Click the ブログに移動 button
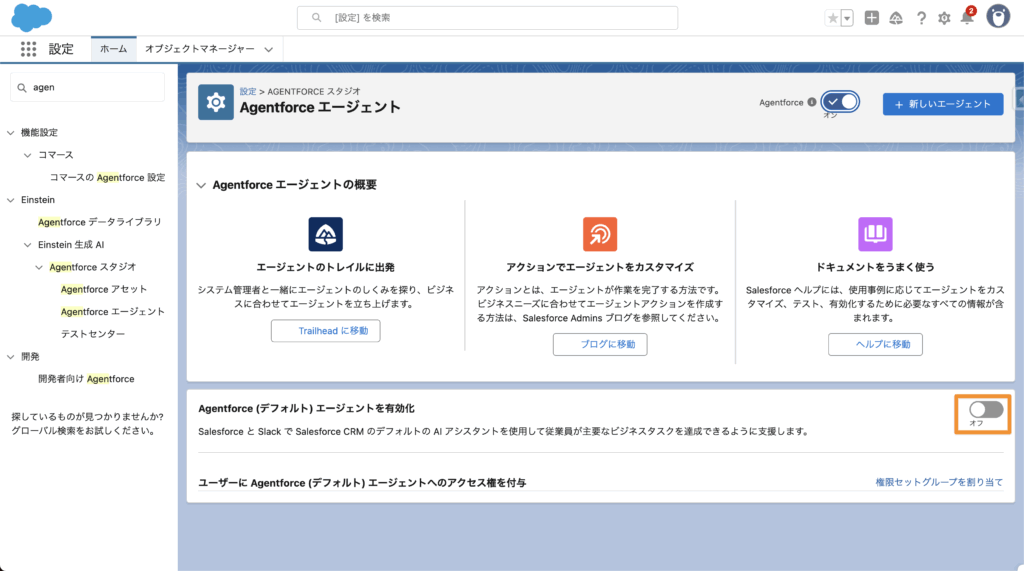1024x571 pixels. coord(600,344)
